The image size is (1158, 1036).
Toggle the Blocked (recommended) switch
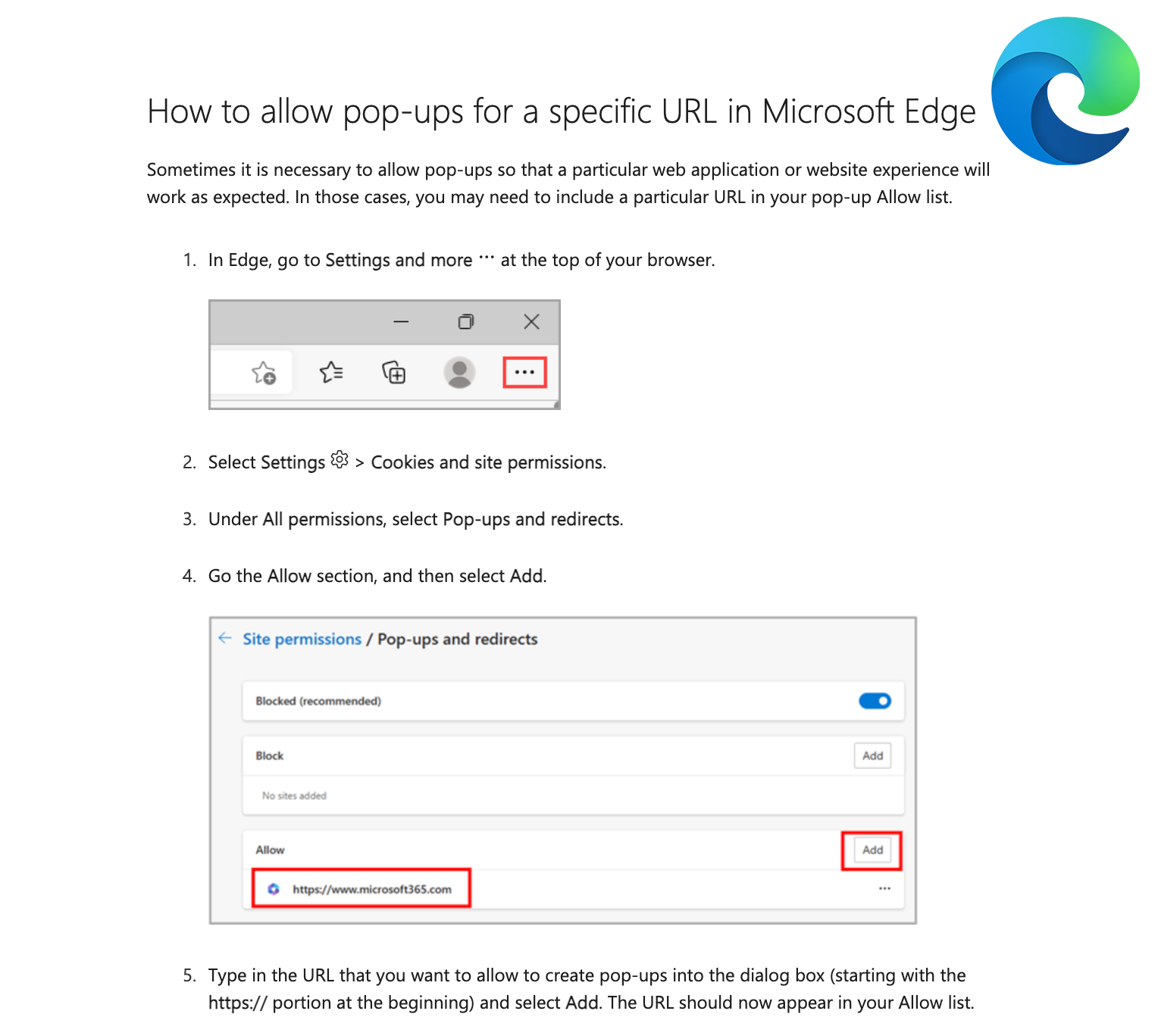click(875, 701)
